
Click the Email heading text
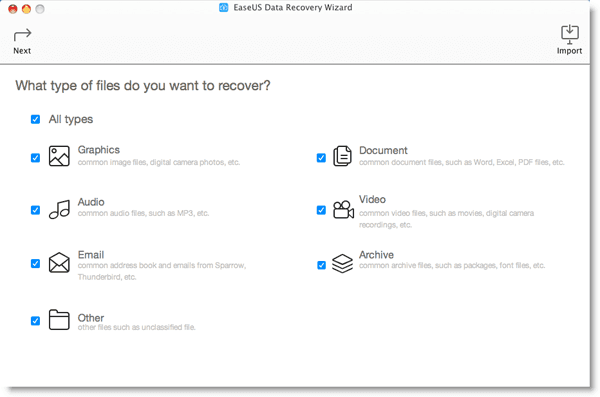point(91,255)
